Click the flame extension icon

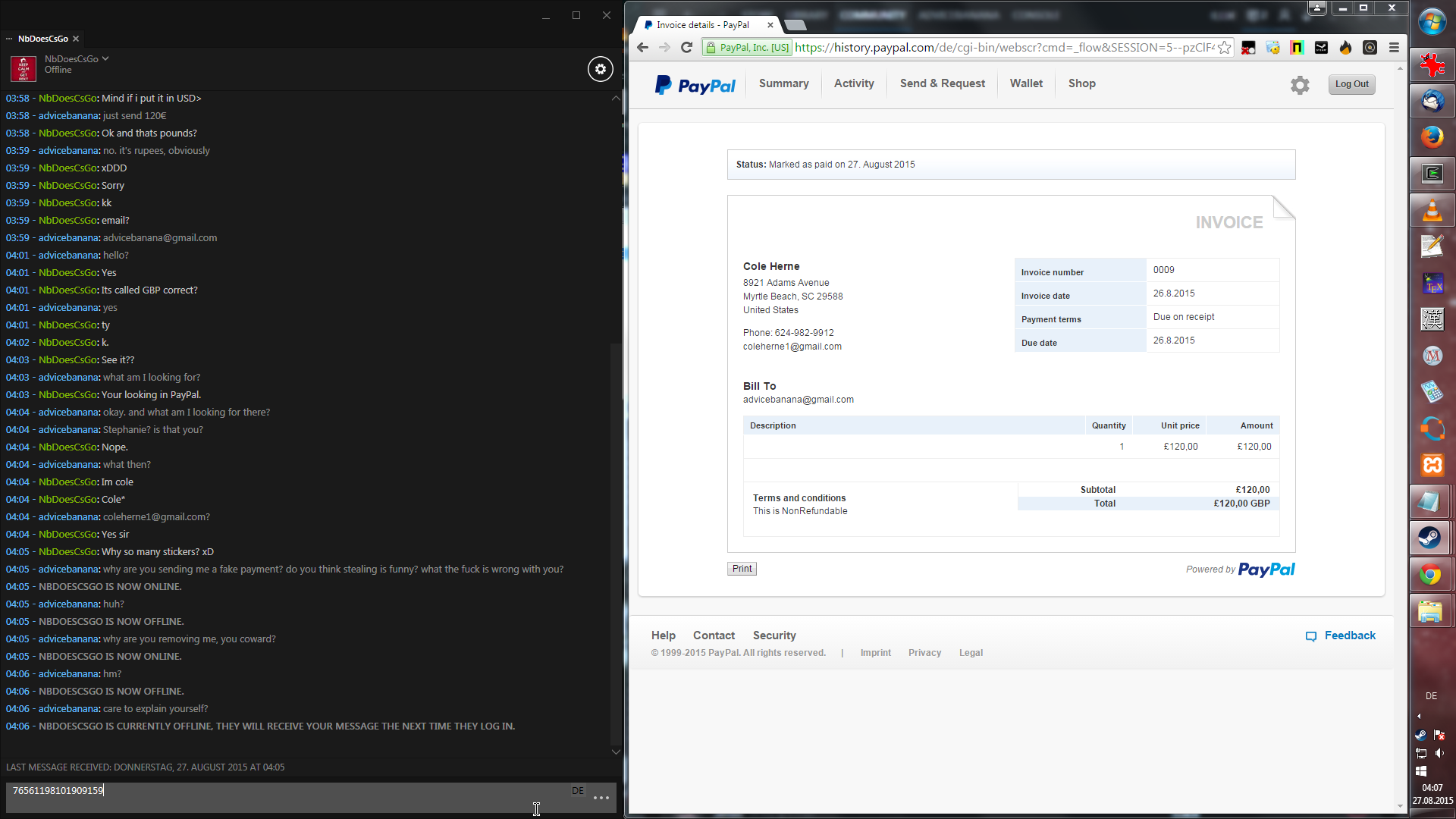1345,48
